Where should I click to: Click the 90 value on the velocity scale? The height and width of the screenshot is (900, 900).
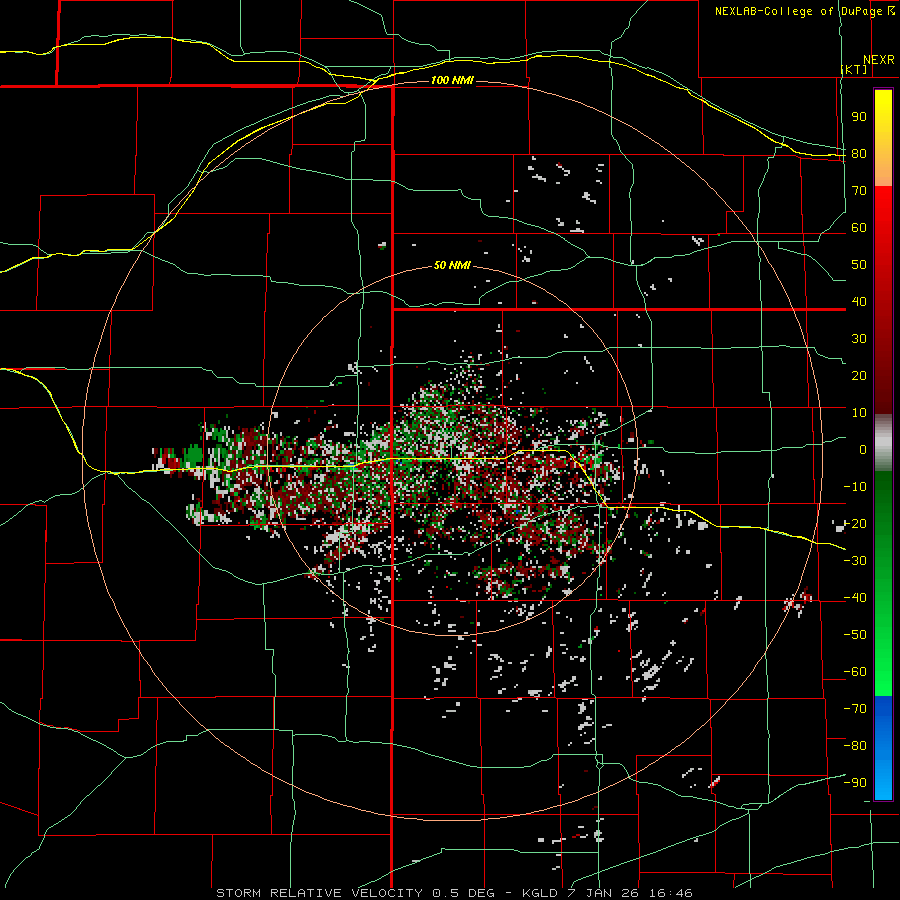(859, 117)
